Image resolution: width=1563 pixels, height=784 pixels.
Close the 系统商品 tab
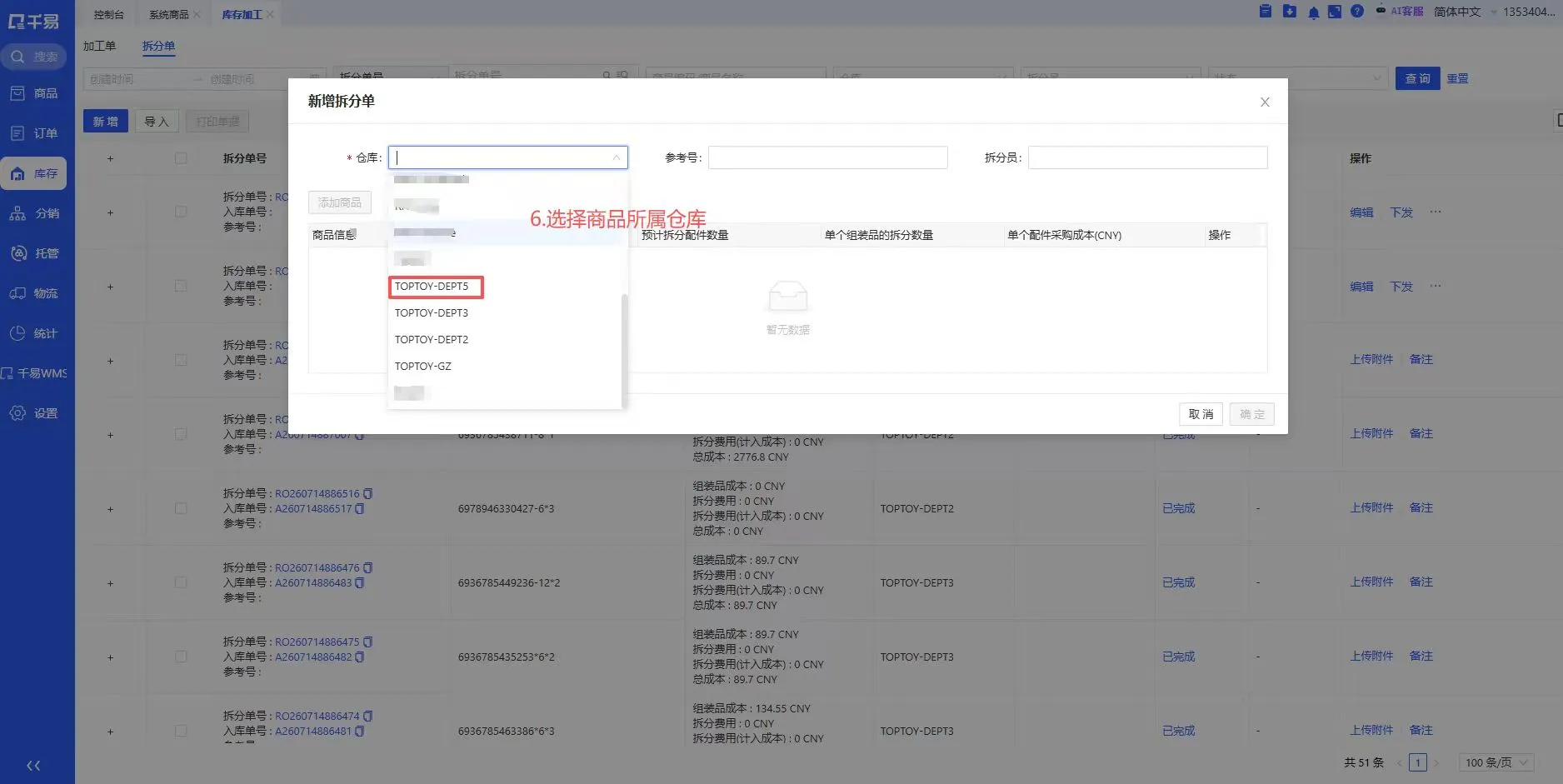click(197, 15)
